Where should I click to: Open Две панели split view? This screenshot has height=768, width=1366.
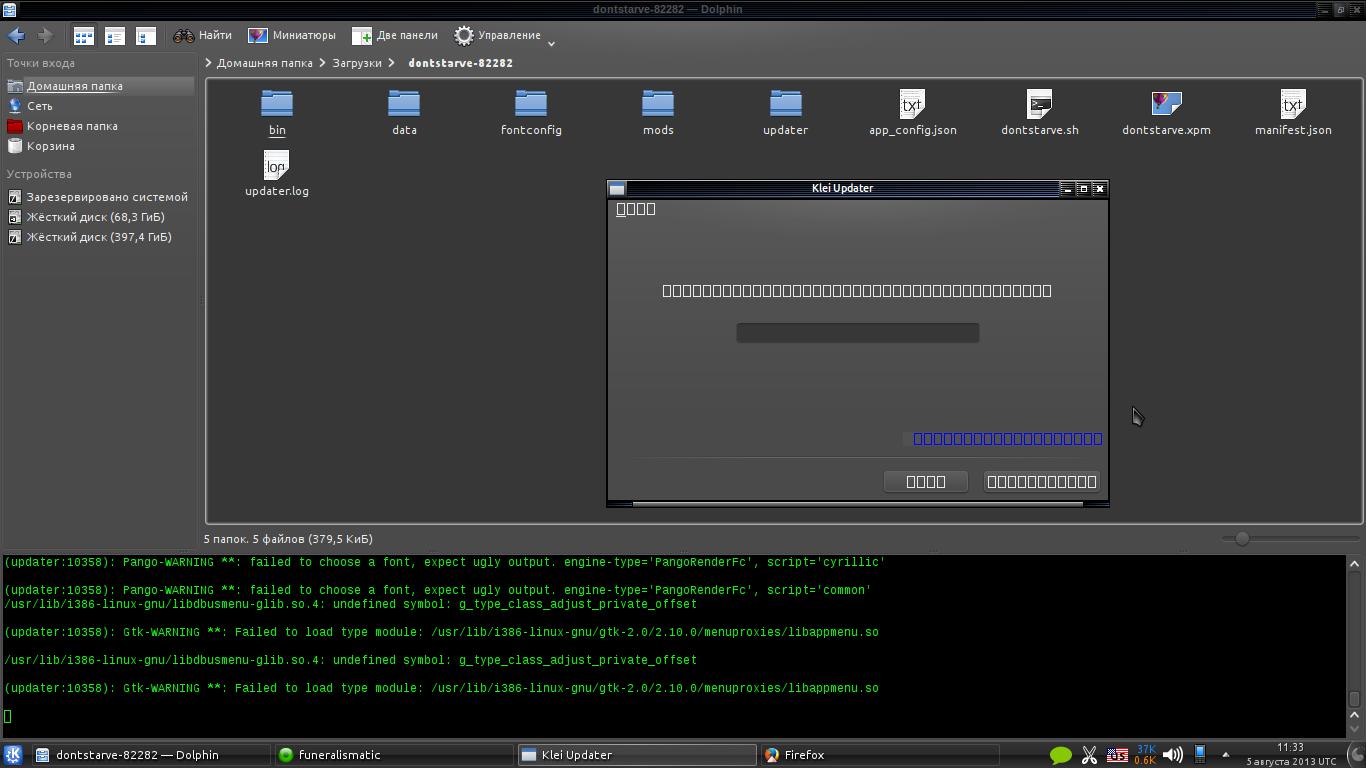pyautogui.click(x=395, y=36)
